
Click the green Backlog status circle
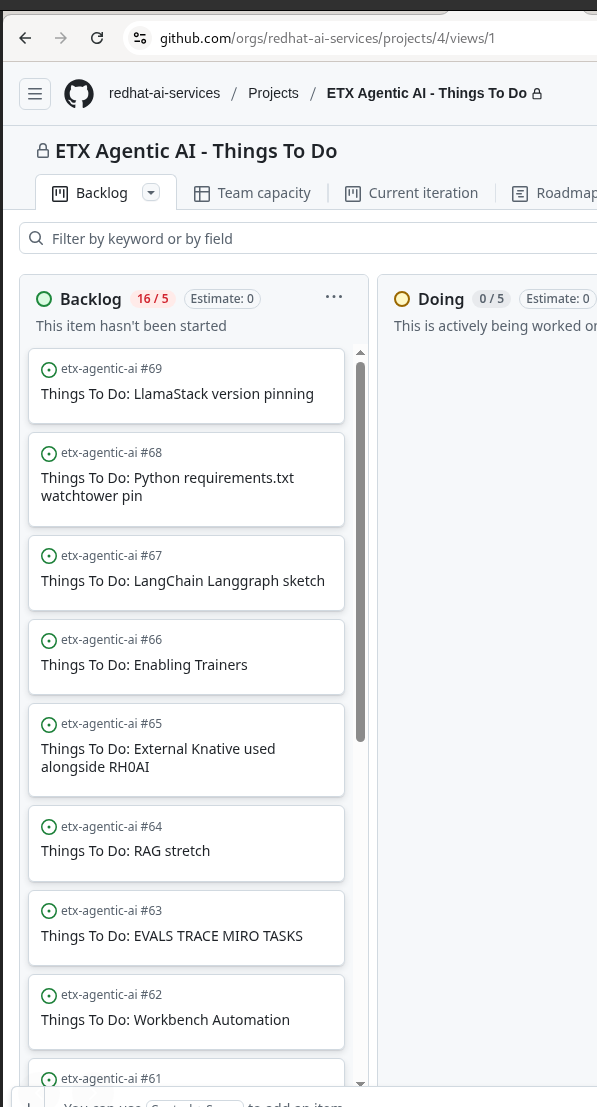coord(44,299)
